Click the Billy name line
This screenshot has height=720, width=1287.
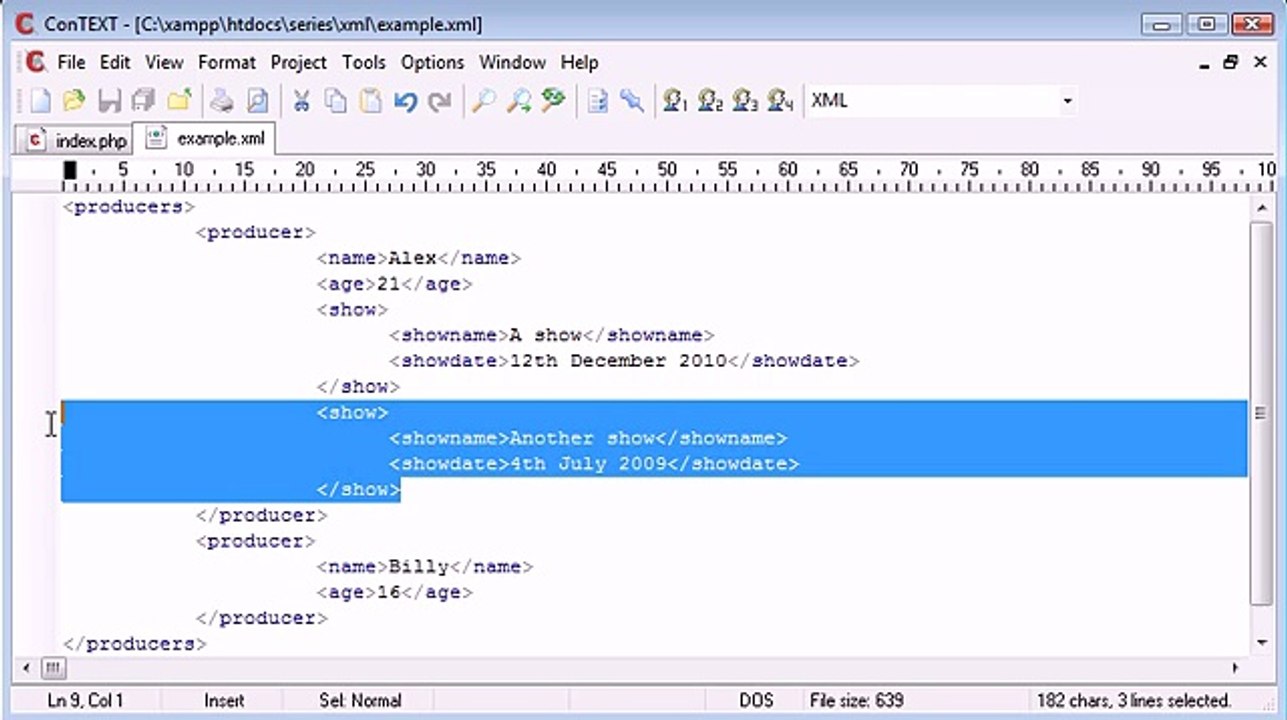click(425, 567)
